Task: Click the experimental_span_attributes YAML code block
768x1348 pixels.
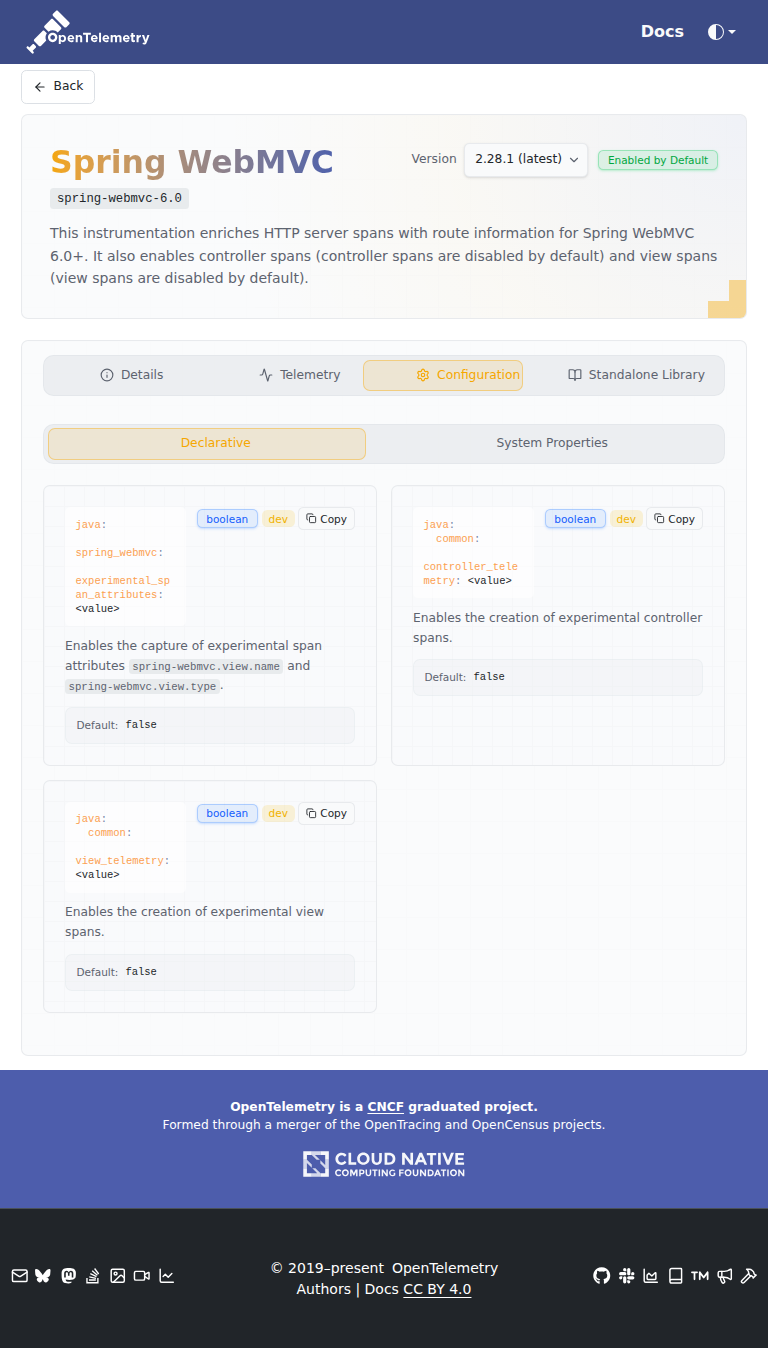Action: click(x=125, y=566)
